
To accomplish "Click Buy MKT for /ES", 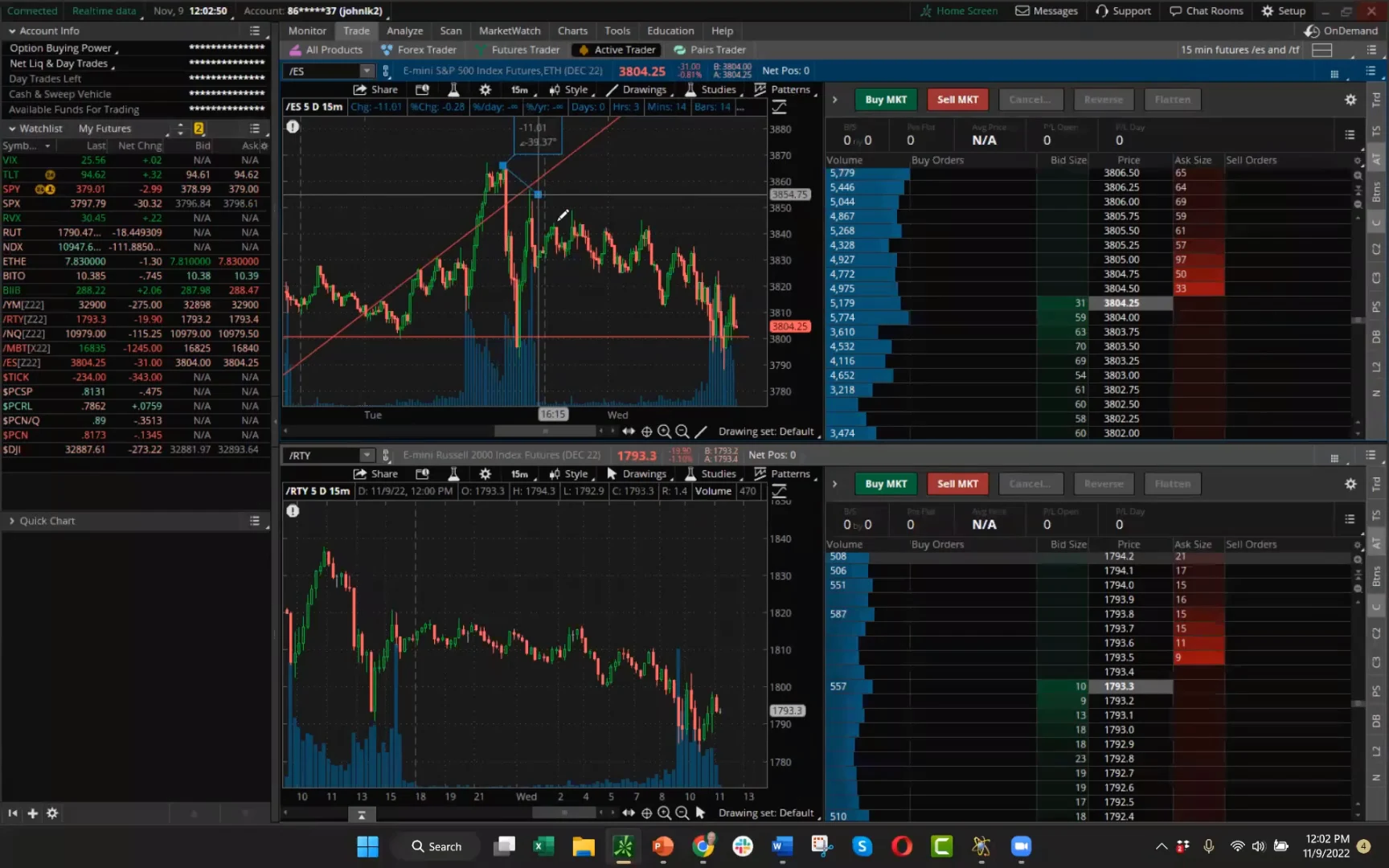I will pos(886,100).
